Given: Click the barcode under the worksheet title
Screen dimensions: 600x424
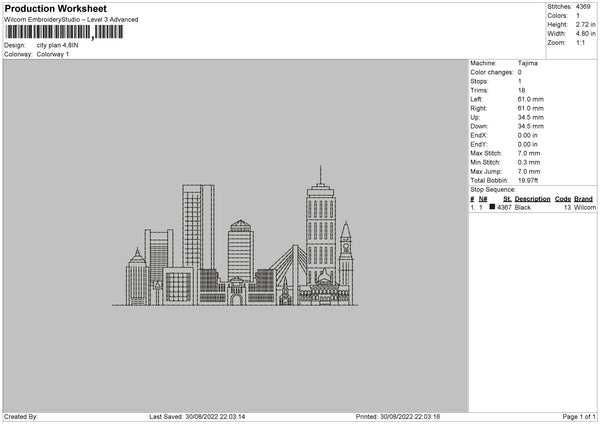Looking at the screenshot, I should pyautogui.click(x=64, y=32).
